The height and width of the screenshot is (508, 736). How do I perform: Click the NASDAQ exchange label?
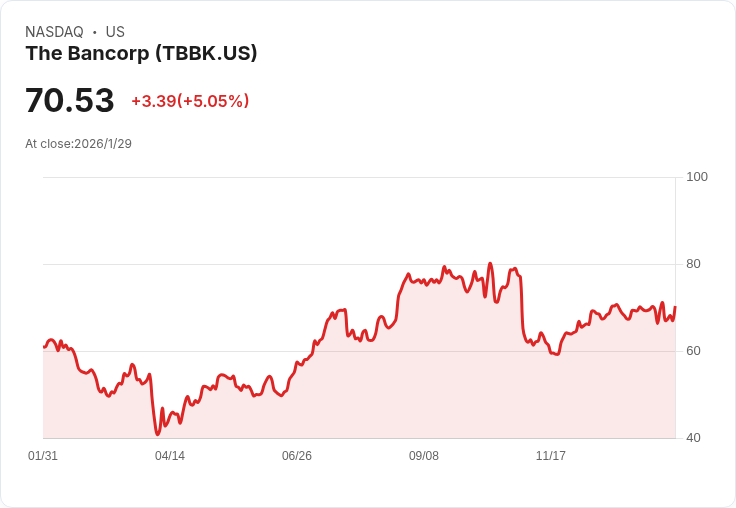tap(54, 32)
